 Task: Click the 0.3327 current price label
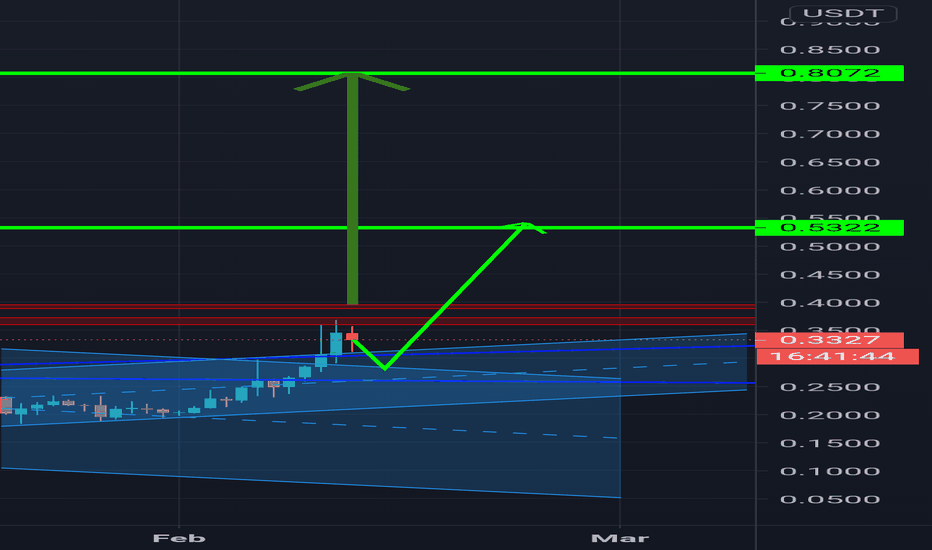(829, 340)
